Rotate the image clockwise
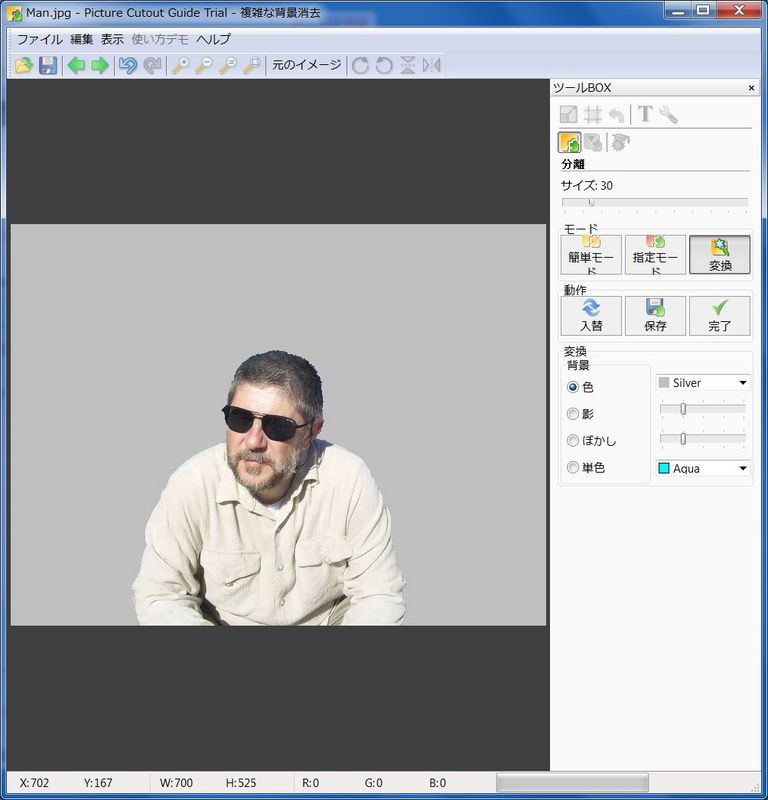This screenshot has height=800, width=768. point(360,65)
